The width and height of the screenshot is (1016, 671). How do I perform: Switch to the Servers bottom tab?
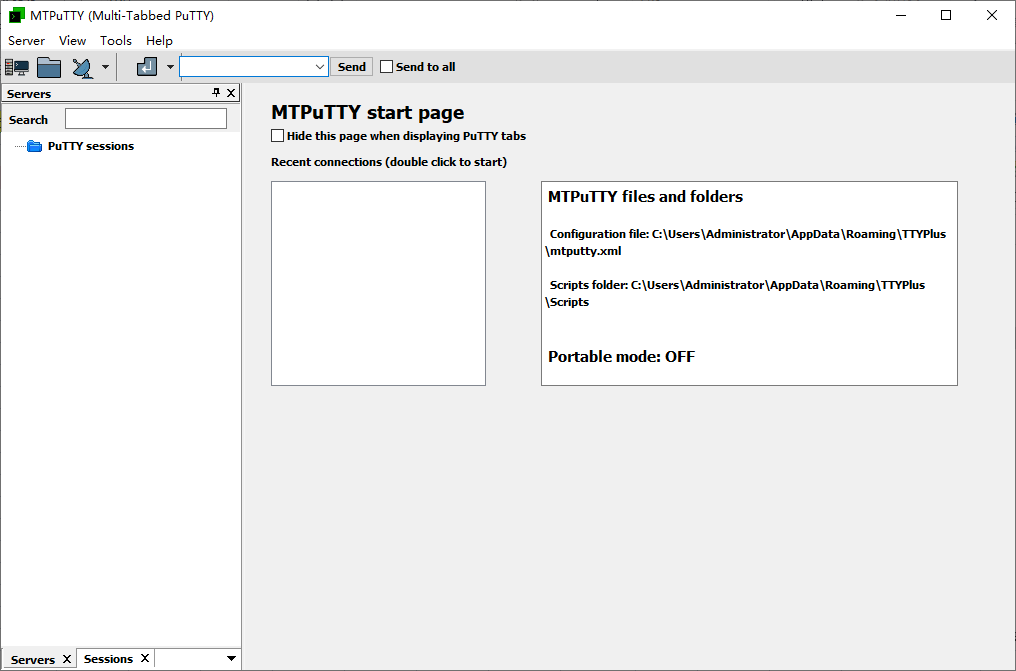32,659
